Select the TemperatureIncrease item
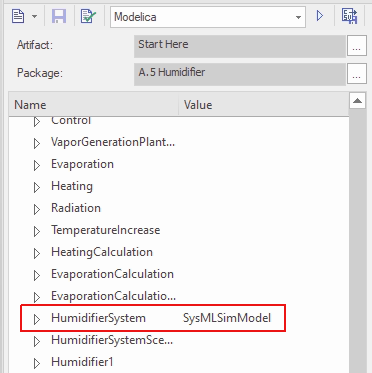 (x=105, y=230)
